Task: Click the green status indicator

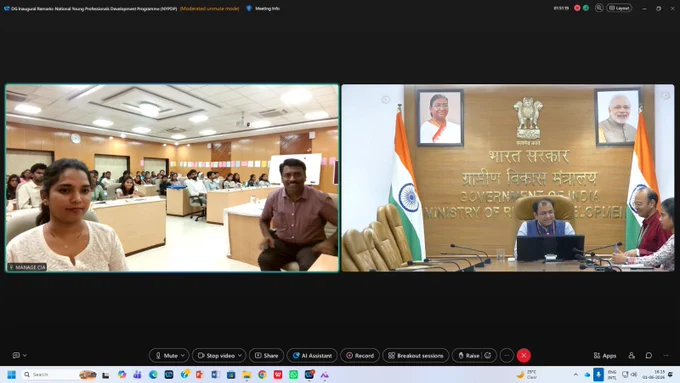Action: tap(585, 8)
